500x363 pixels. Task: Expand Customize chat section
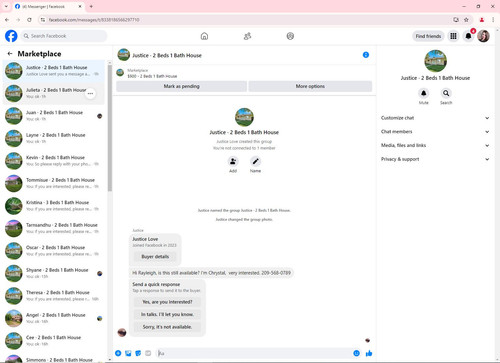click(435, 118)
